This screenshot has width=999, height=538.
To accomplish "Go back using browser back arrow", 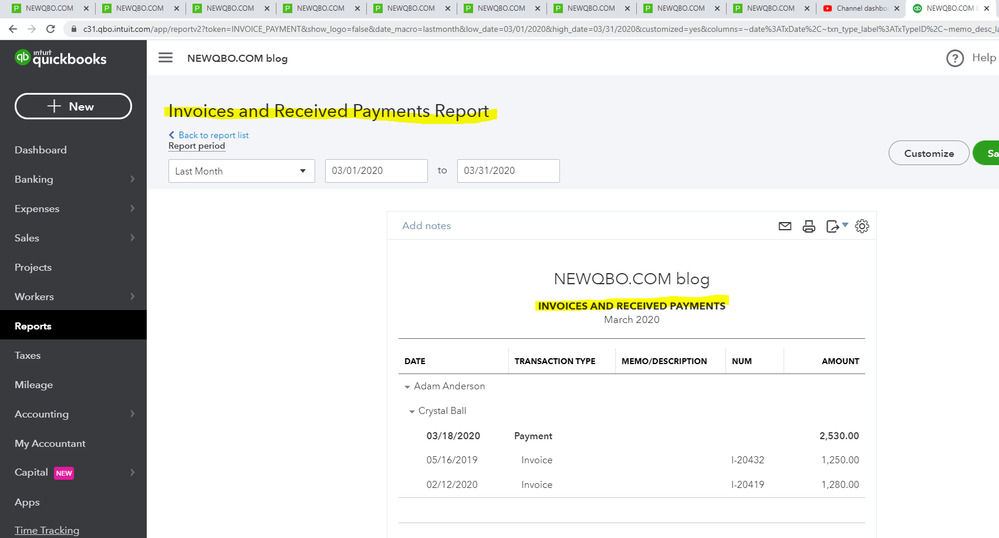I will [x=12, y=29].
